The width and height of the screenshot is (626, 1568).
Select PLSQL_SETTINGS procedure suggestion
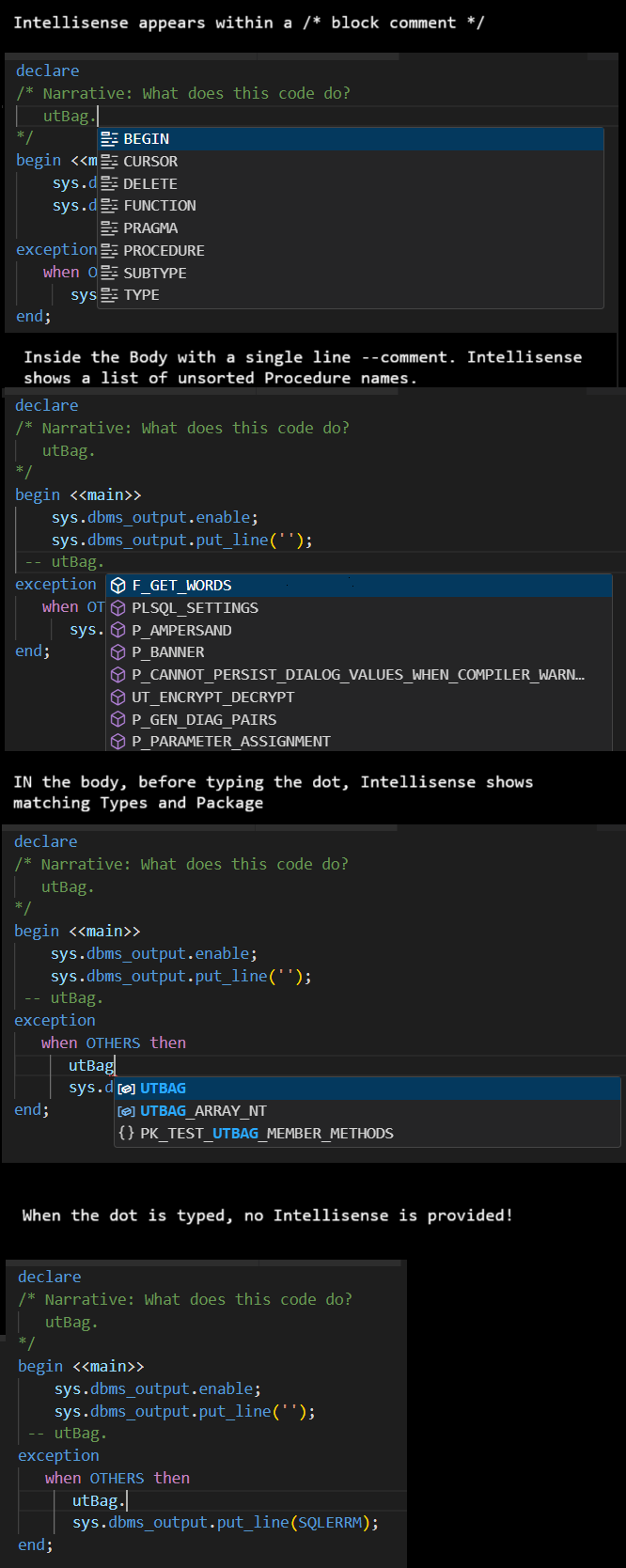click(359, 608)
